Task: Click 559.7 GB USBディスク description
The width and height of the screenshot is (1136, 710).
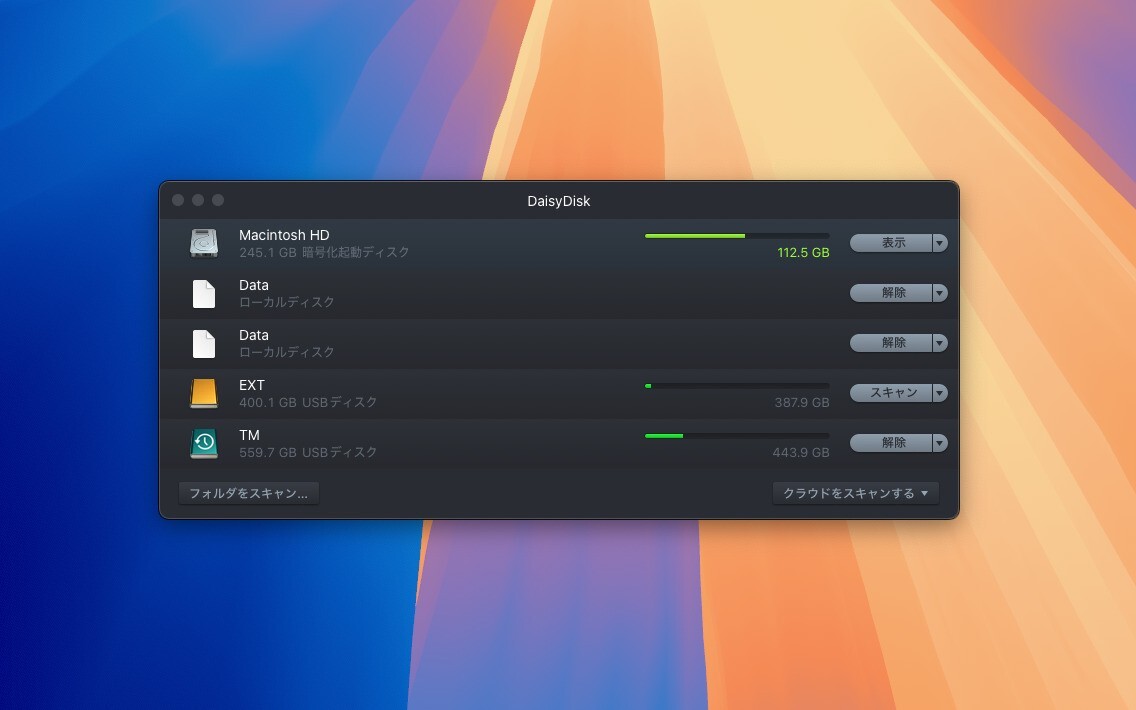Action: coord(308,453)
